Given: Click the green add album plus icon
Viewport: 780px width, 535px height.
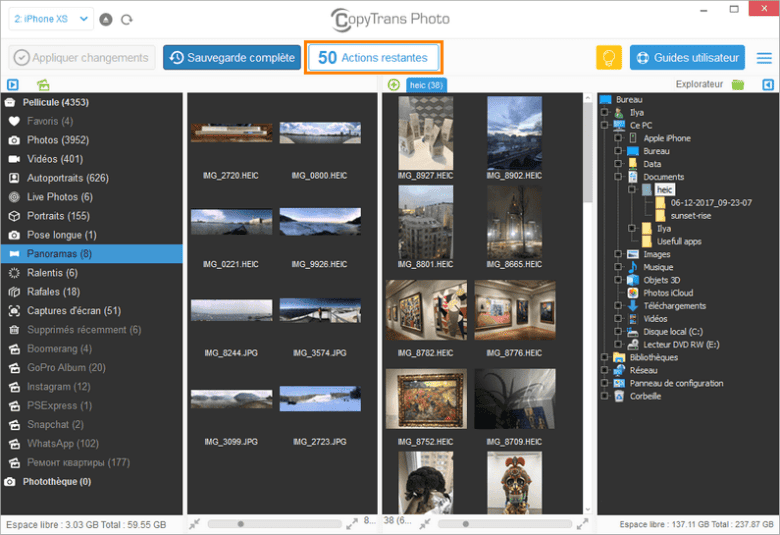Looking at the screenshot, I should coord(393,85).
